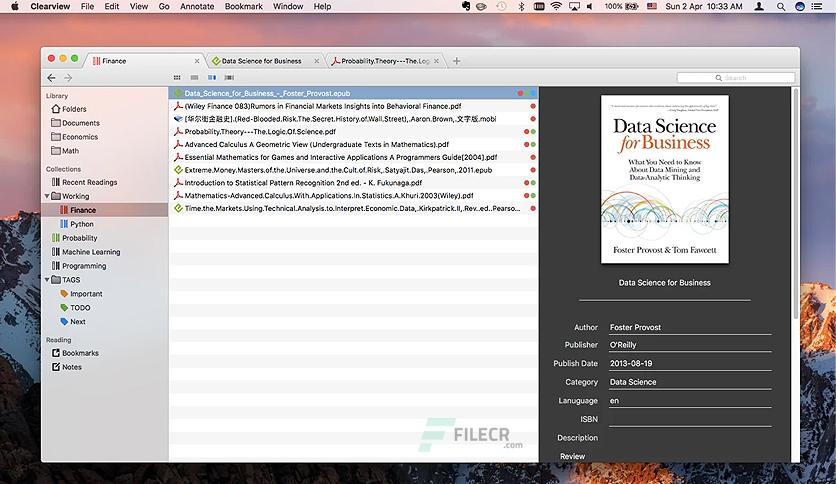This screenshot has width=836, height=484.
Task: Select Advanced Calculus A Geometric View pdf
Action: pos(353,144)
